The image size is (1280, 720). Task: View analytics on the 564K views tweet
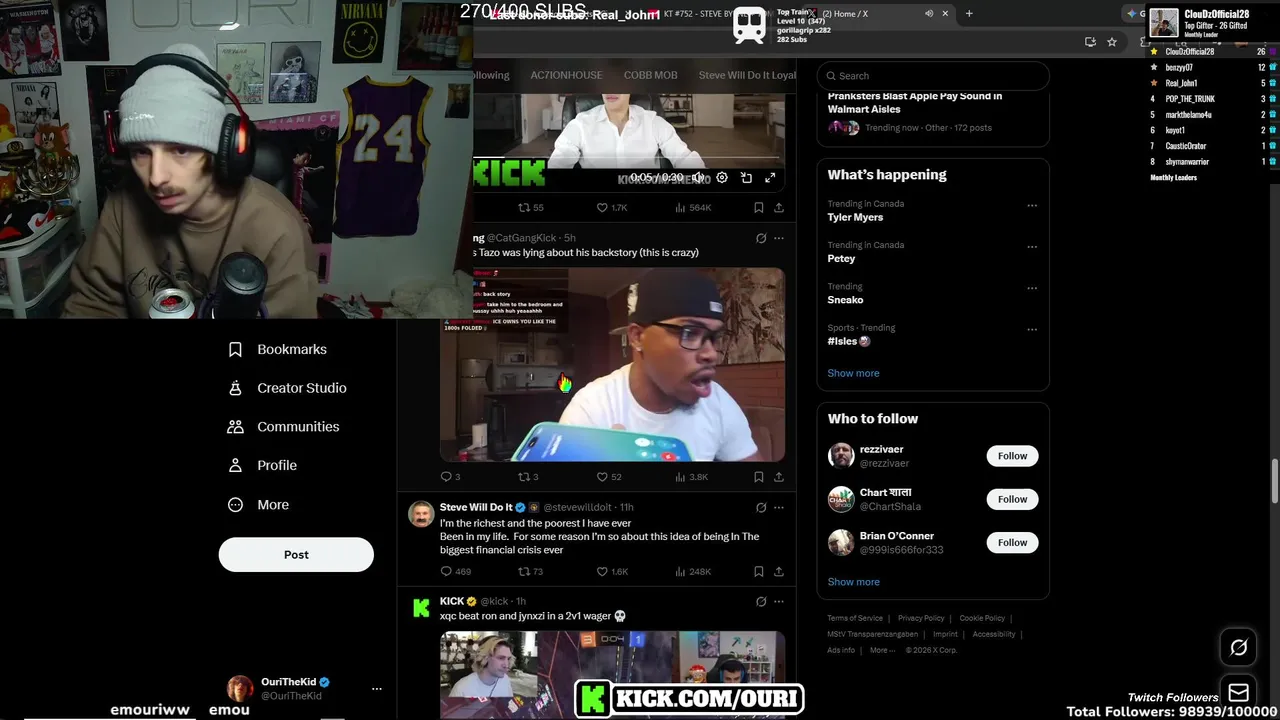693,208
